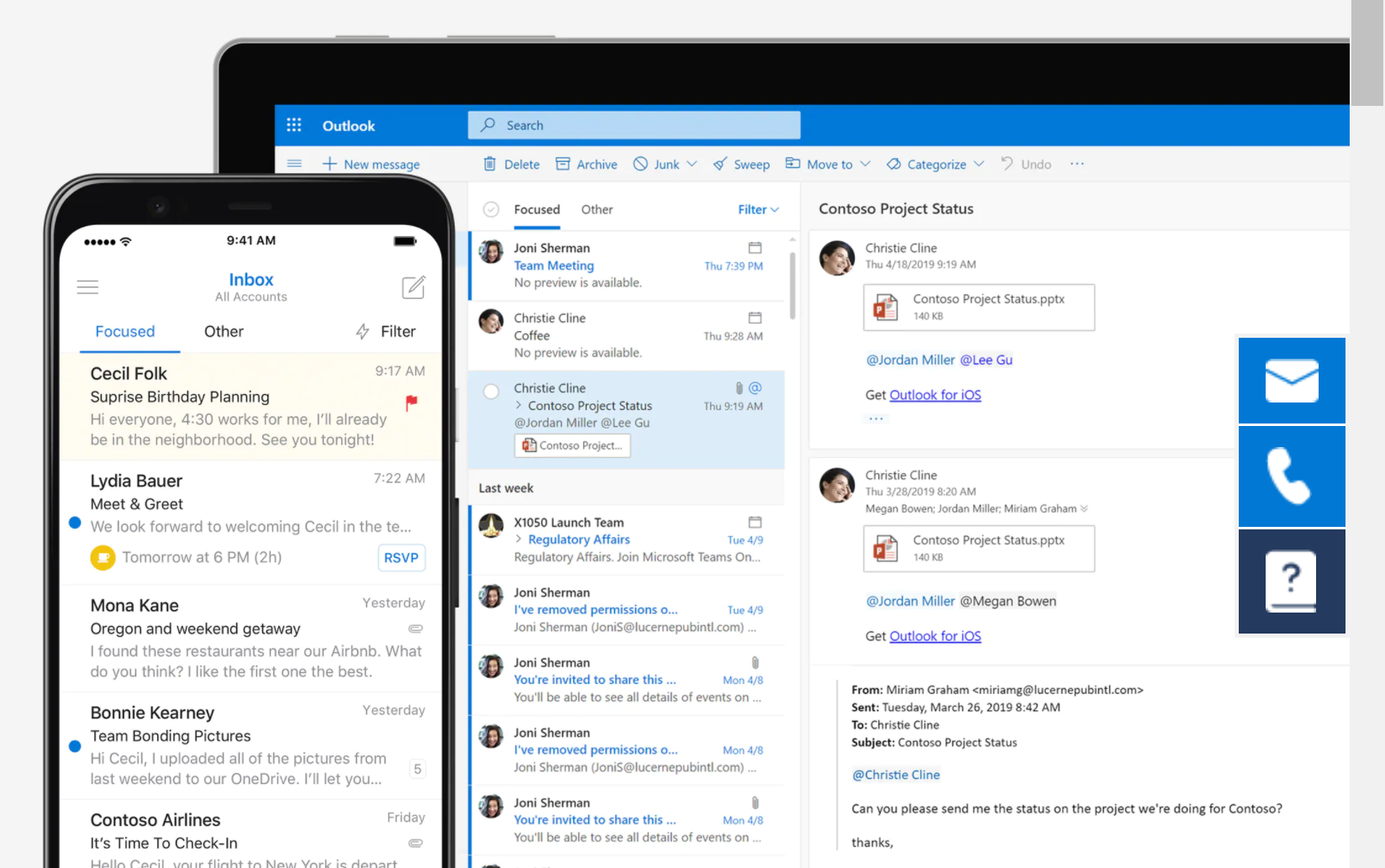The image size is (1385, 868).
Task: Expand the Categorize dropdown arrow
Action: point(978,164)
